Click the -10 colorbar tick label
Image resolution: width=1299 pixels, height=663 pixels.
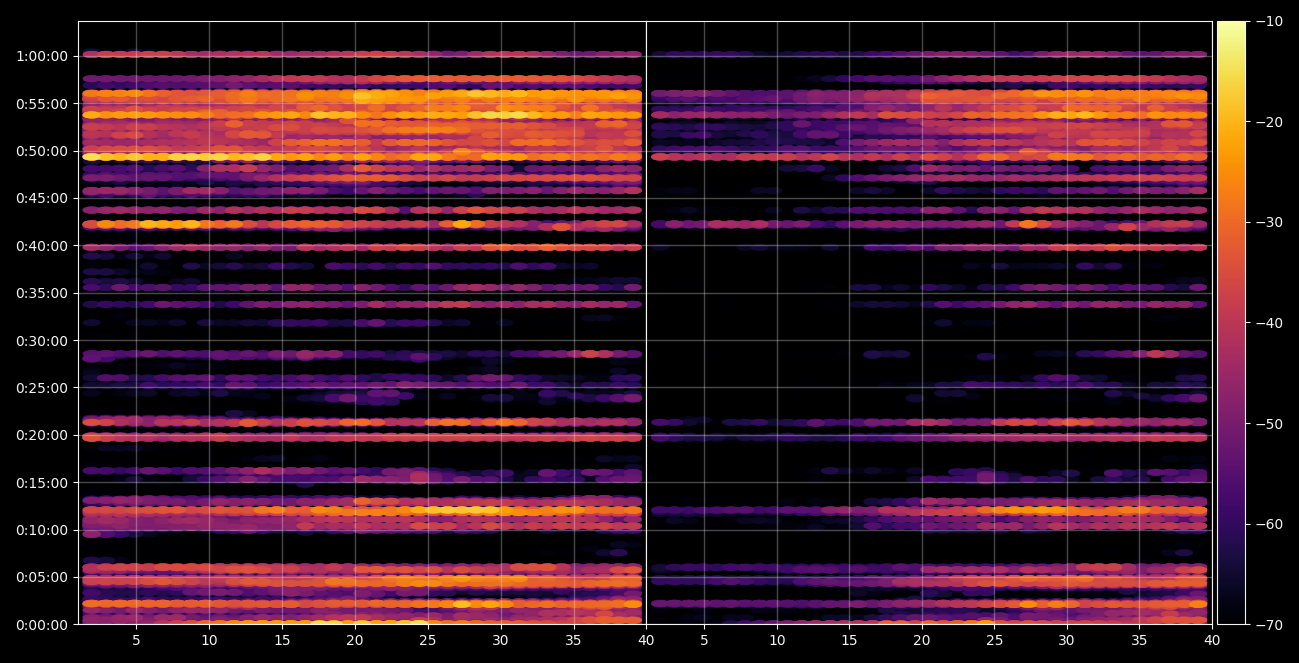[1269, 21]
